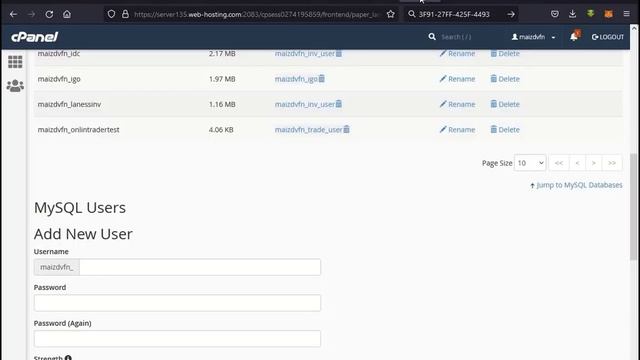Open maizdvfn_trade_user privileged user link
Screen dimensions: 640x360
pyautogui.click(x=309, y=129)
